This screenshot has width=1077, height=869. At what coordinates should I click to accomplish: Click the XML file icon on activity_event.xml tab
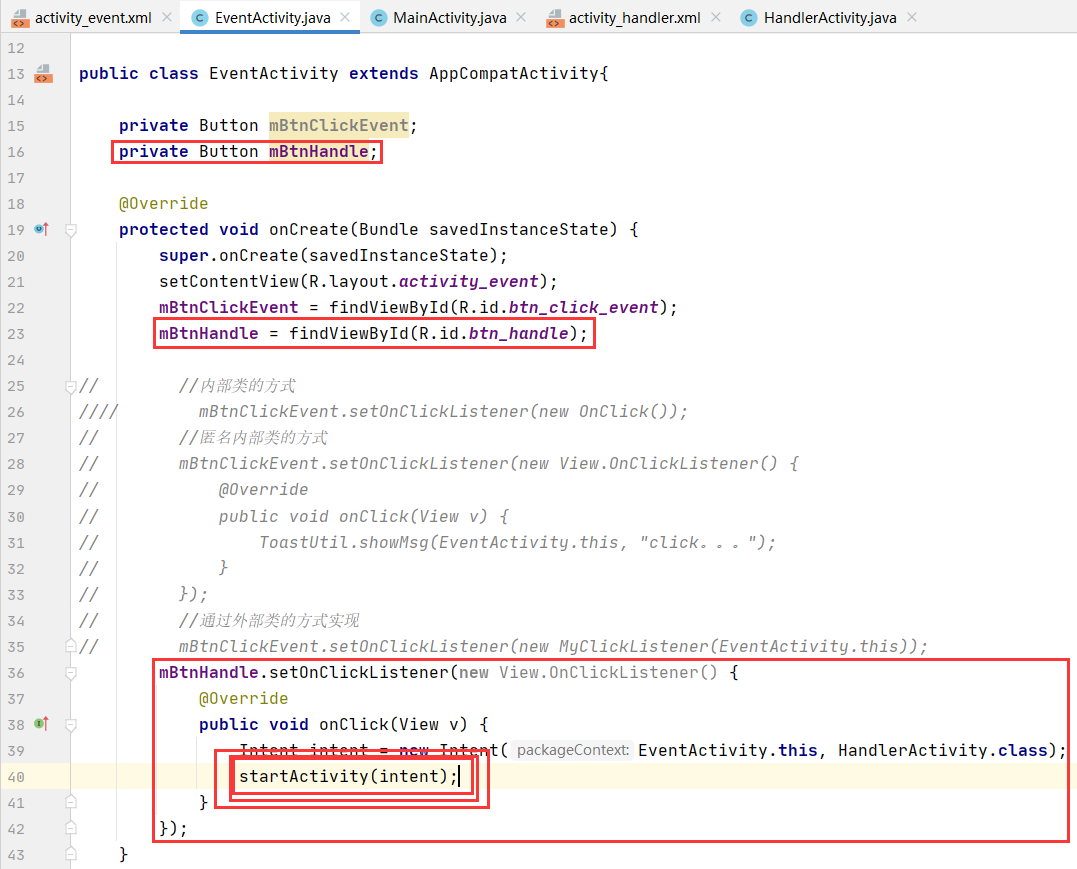coord(21,18)
